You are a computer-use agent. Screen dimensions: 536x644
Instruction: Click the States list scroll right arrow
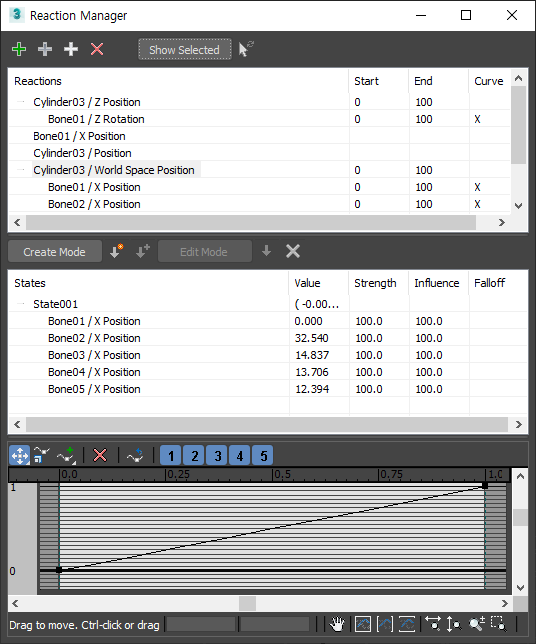click(x=519, y=424)
